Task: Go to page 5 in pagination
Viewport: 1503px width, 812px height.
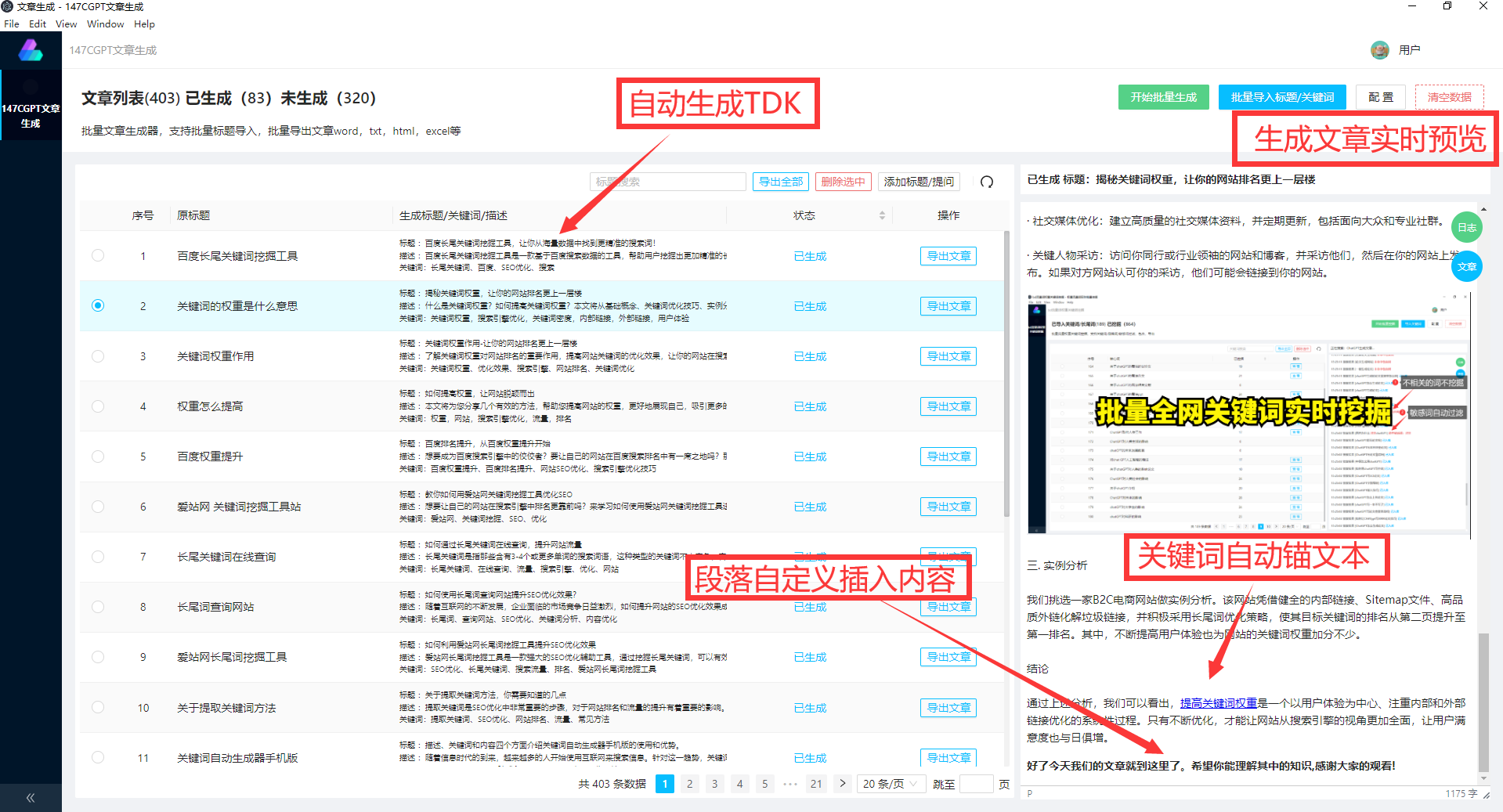Action: click(764, 783)
